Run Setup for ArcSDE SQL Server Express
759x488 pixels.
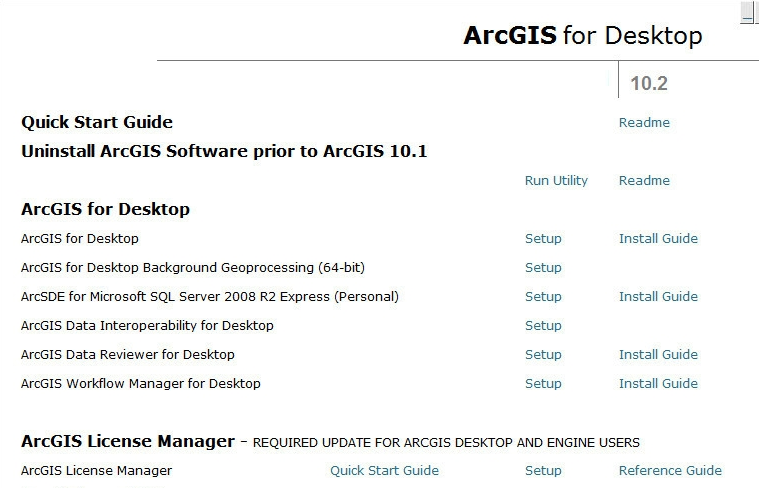543,297
